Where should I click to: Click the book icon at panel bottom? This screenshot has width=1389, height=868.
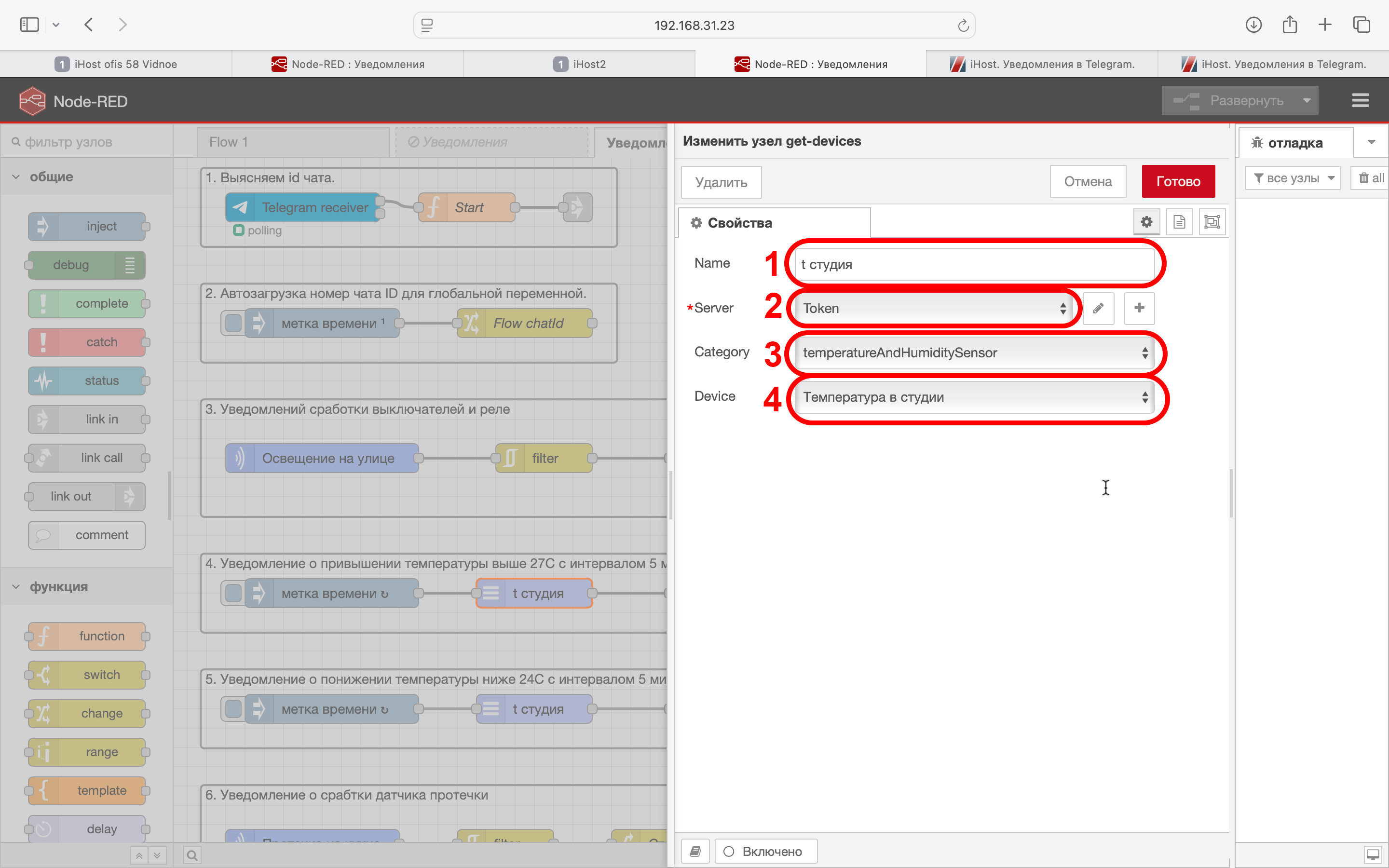(695, 851)
